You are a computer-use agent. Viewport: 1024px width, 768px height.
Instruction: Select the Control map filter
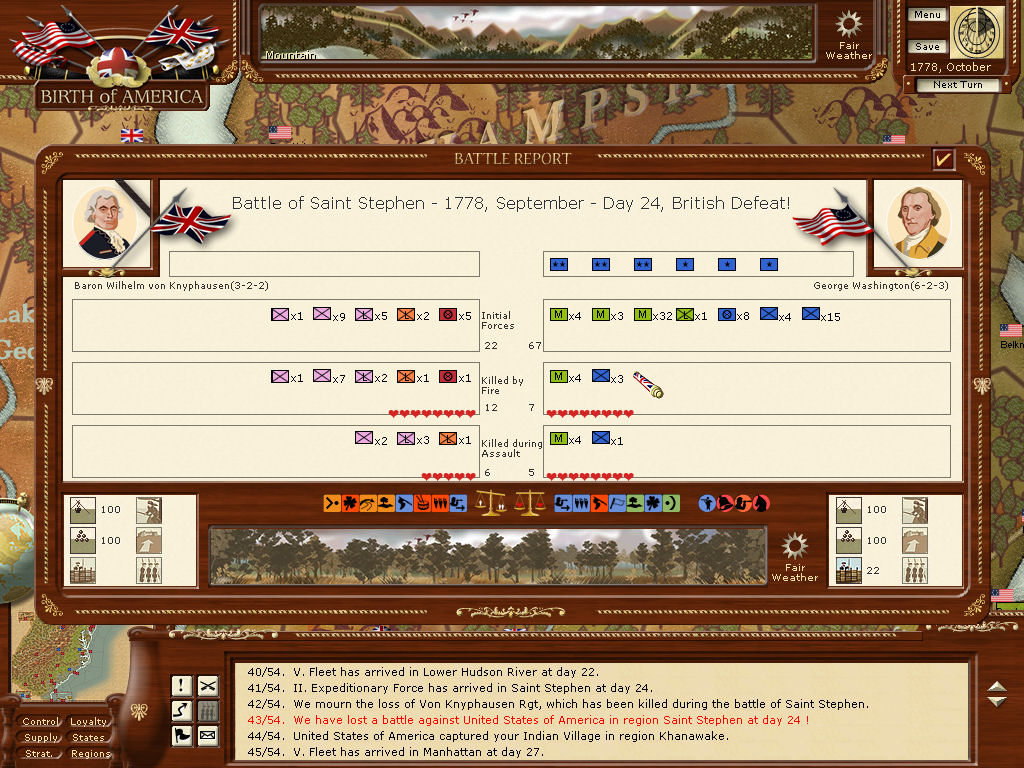point(41,722)
